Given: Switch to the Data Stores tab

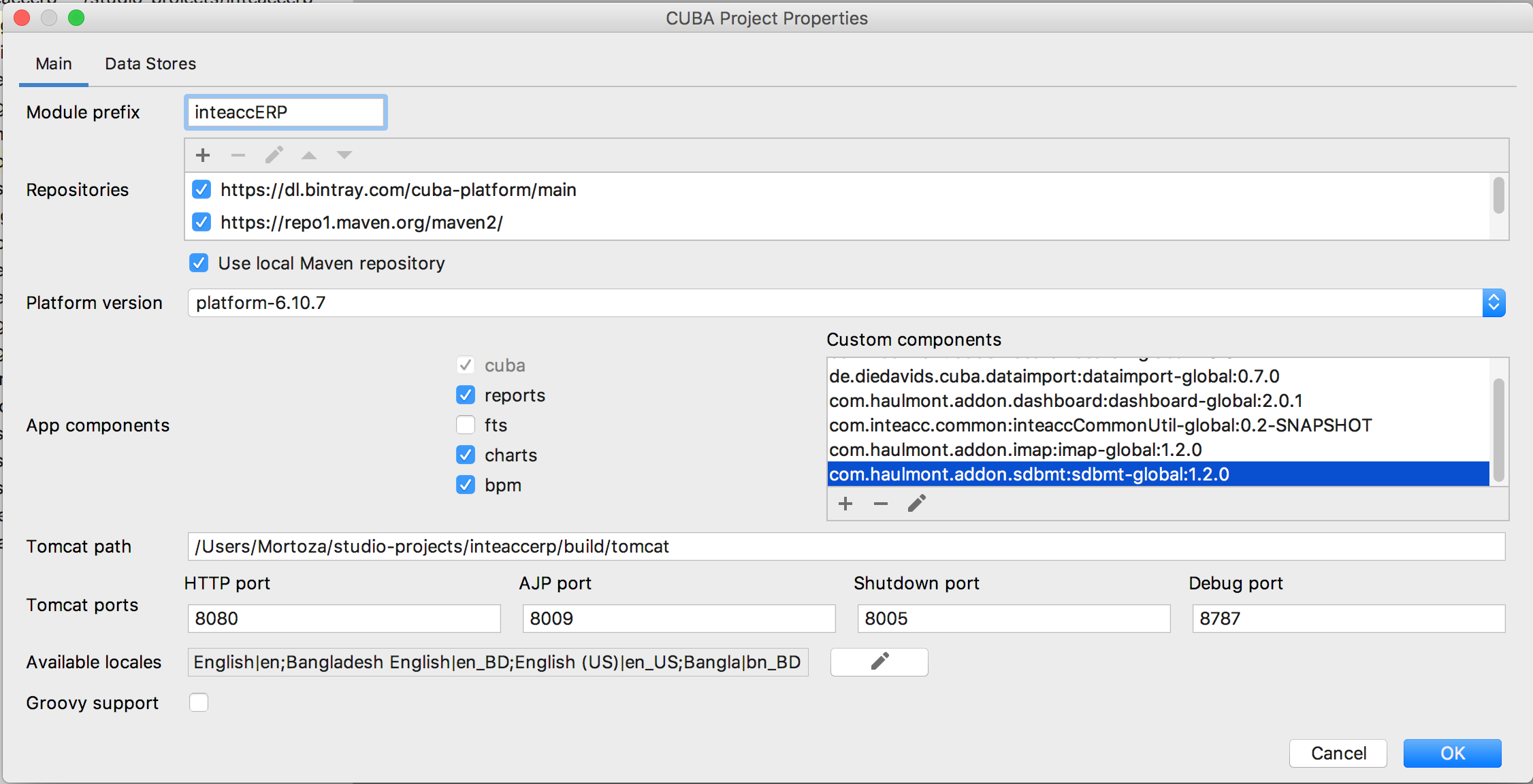Looking at the screenshot, I should point(150,64).
